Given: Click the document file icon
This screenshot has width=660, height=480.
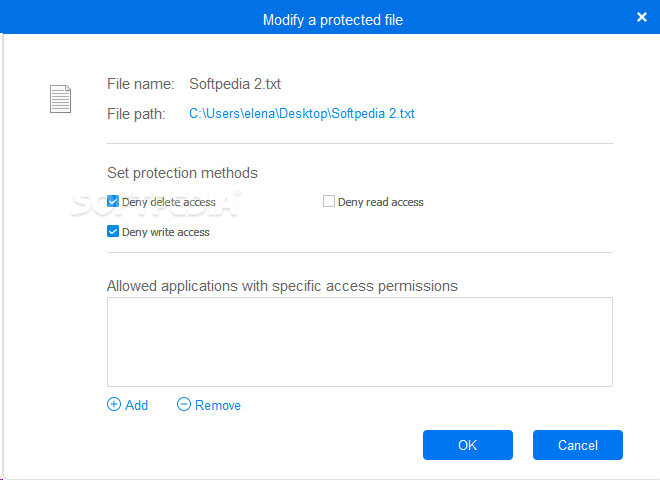Looking at the screenshot, I should click(x=61, y=98).
